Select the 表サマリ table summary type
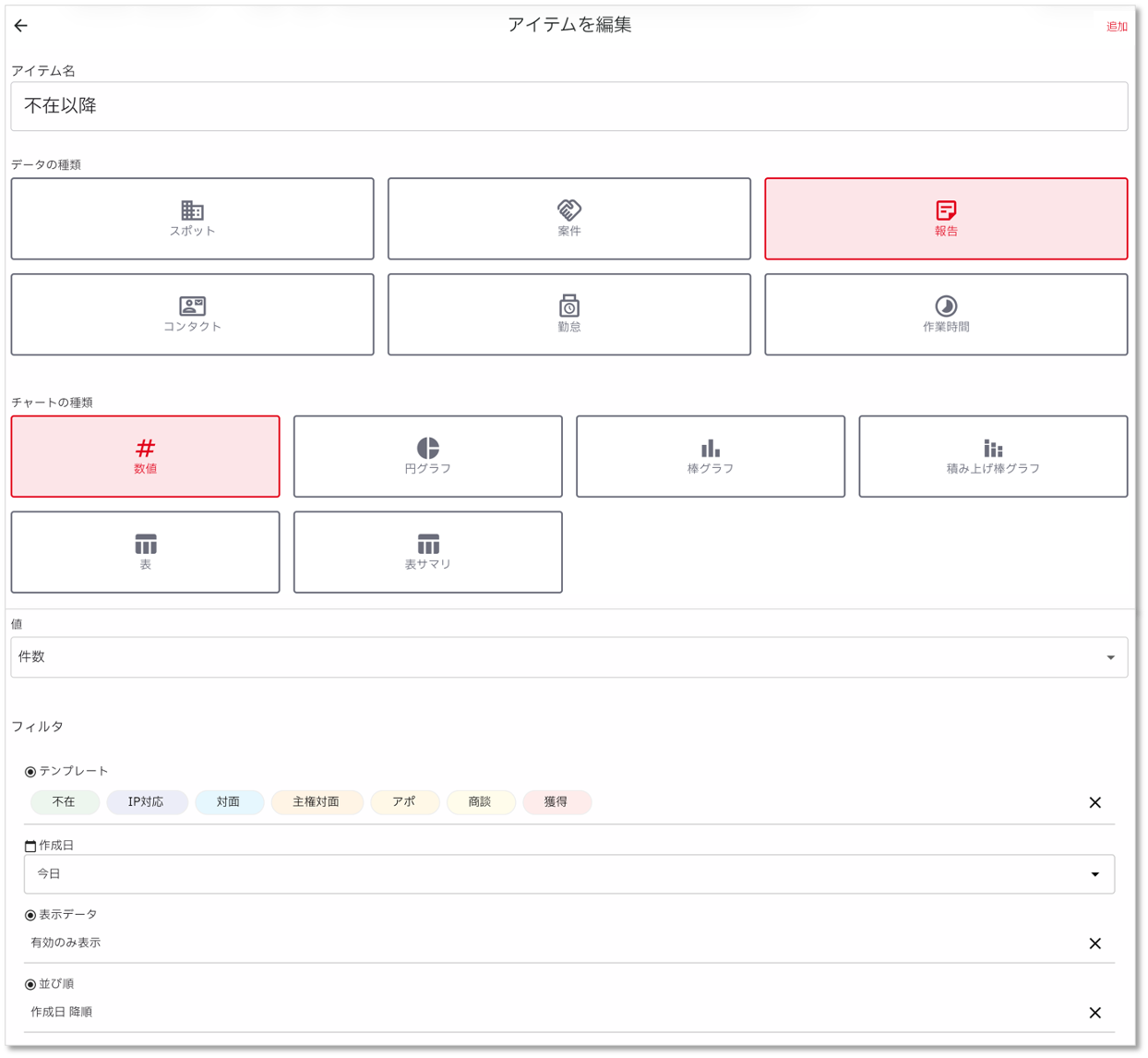The height and width of the screenshot is (1058, 1148). coord(427,552)
